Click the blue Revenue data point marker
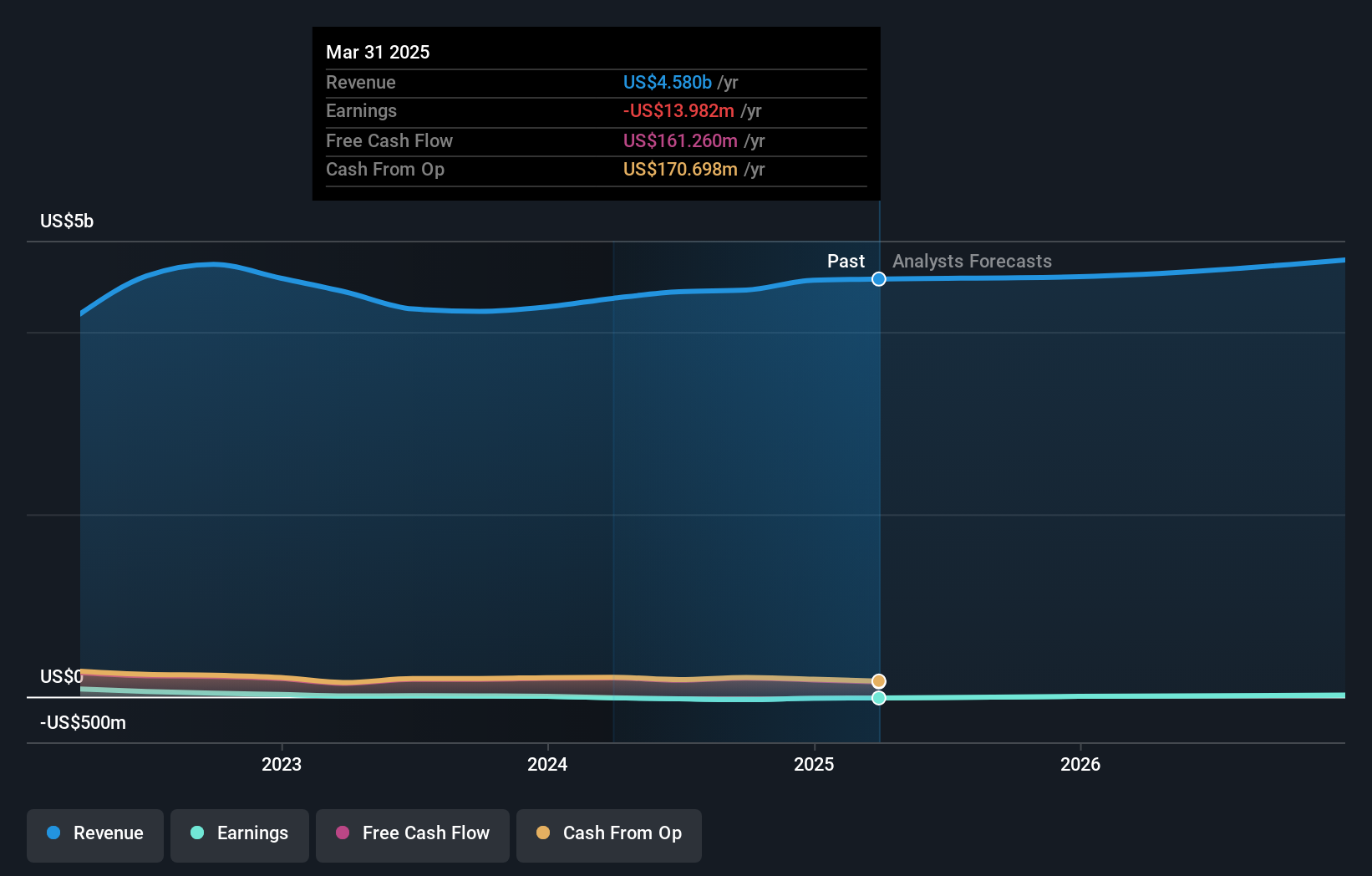The height and width of the screenshot is (876, 1372). [x=879, y=279]
